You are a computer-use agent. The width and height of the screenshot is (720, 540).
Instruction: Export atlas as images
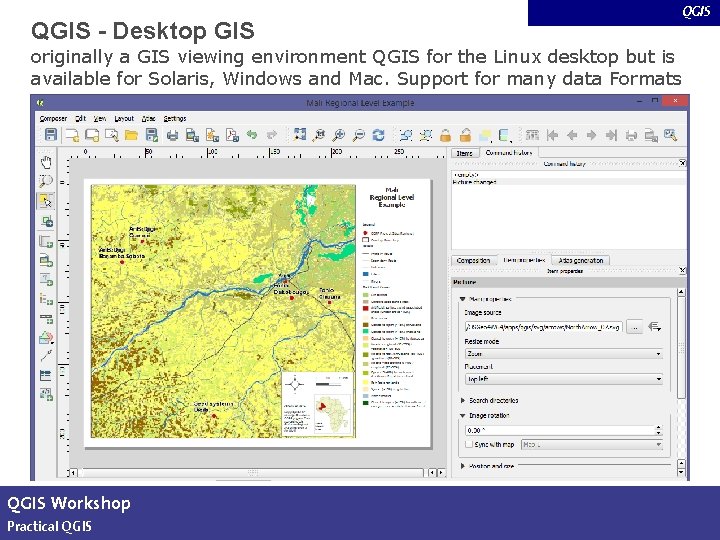651,135
